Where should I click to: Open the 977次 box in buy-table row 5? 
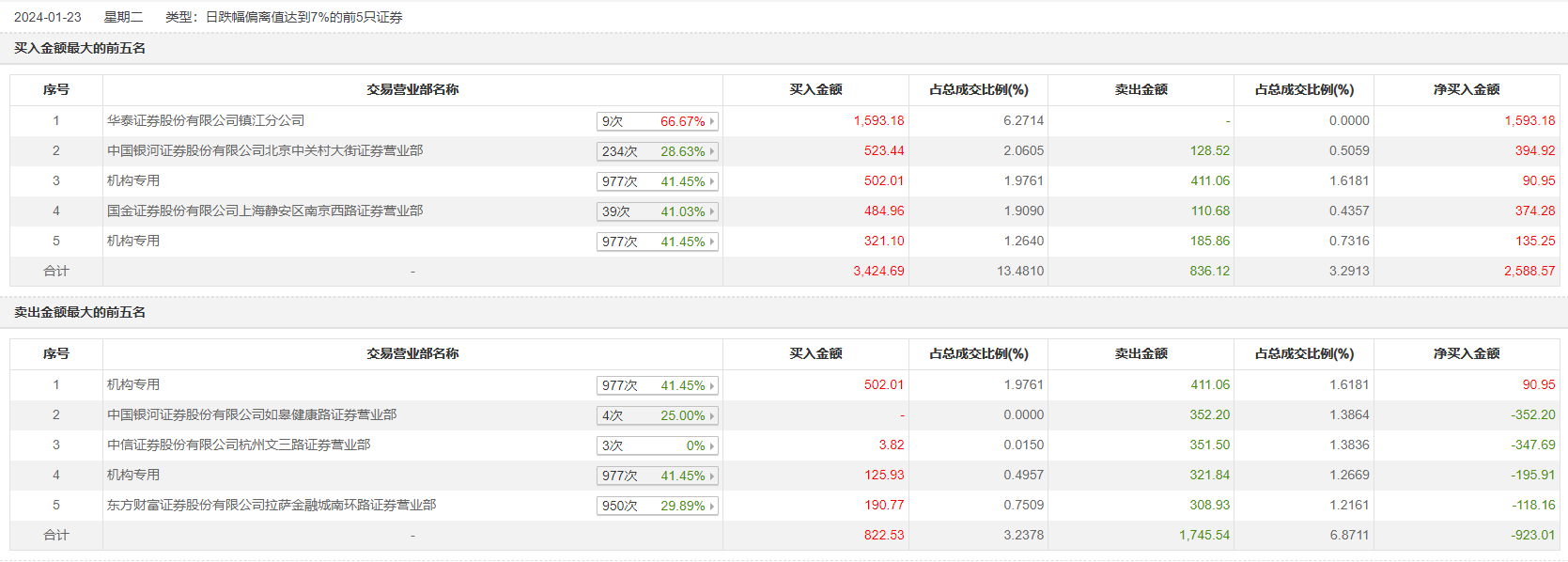tap(657, 242)
